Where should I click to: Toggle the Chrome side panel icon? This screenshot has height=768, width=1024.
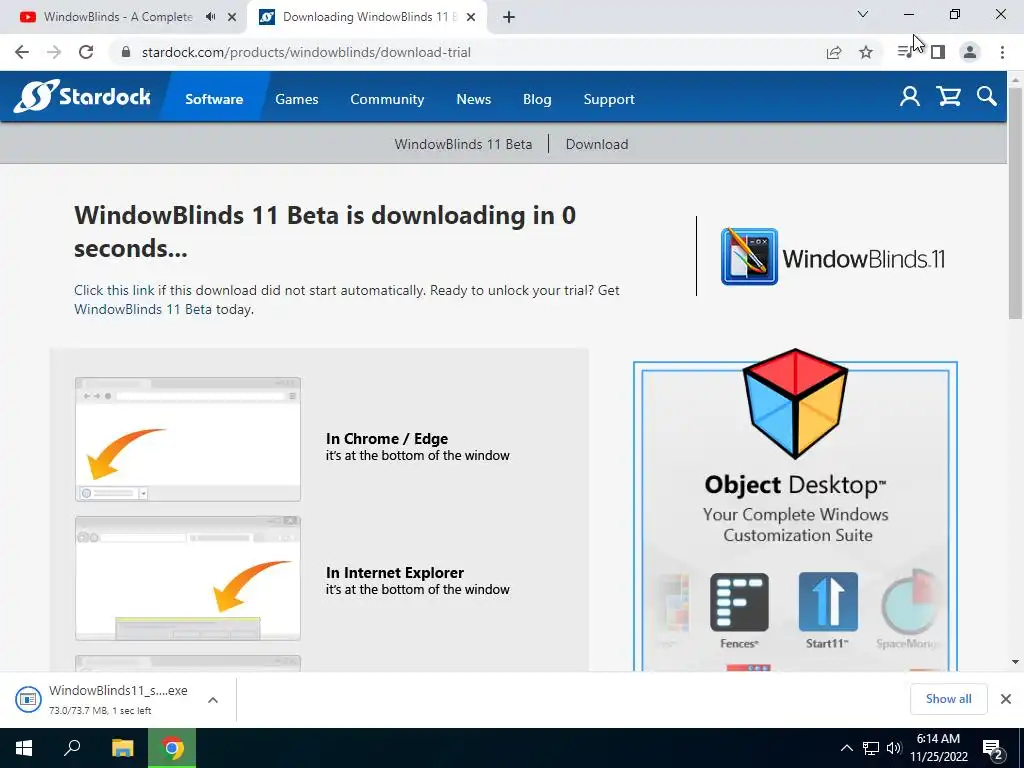click(x=938, y=52)
